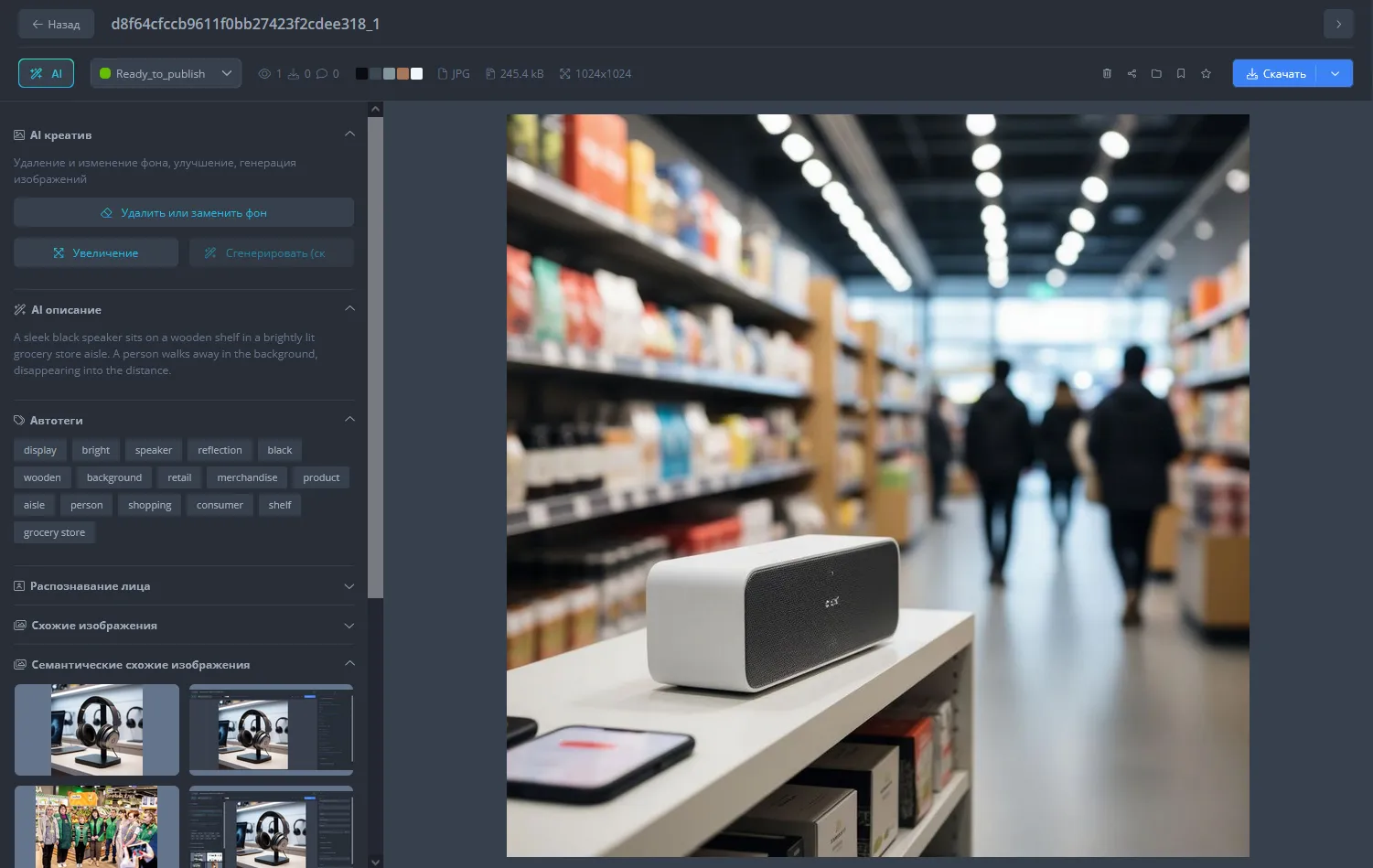Collapse the Автотеги section

click(x=349, y=420)
